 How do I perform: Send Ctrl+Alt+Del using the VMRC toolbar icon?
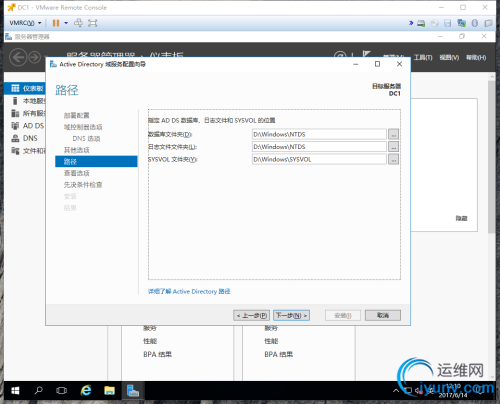tap(78, 23)
